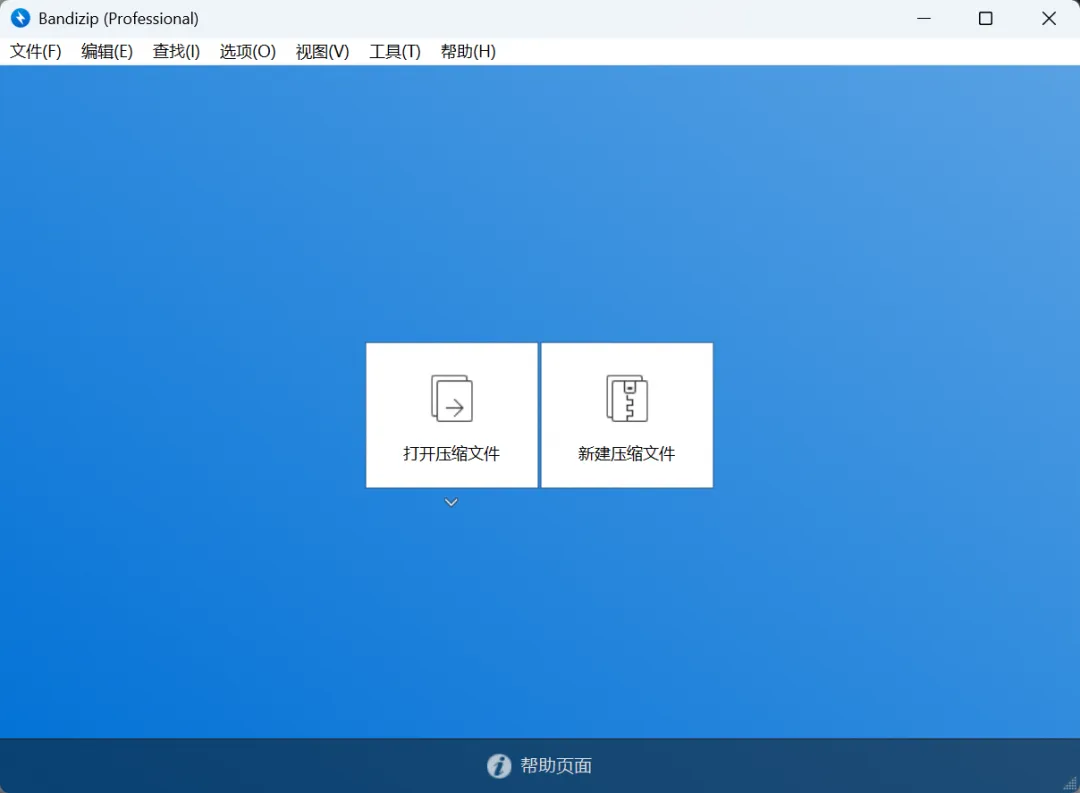Click the Bandizip logo in title bar
The image size is (1080, 793).
21,18
